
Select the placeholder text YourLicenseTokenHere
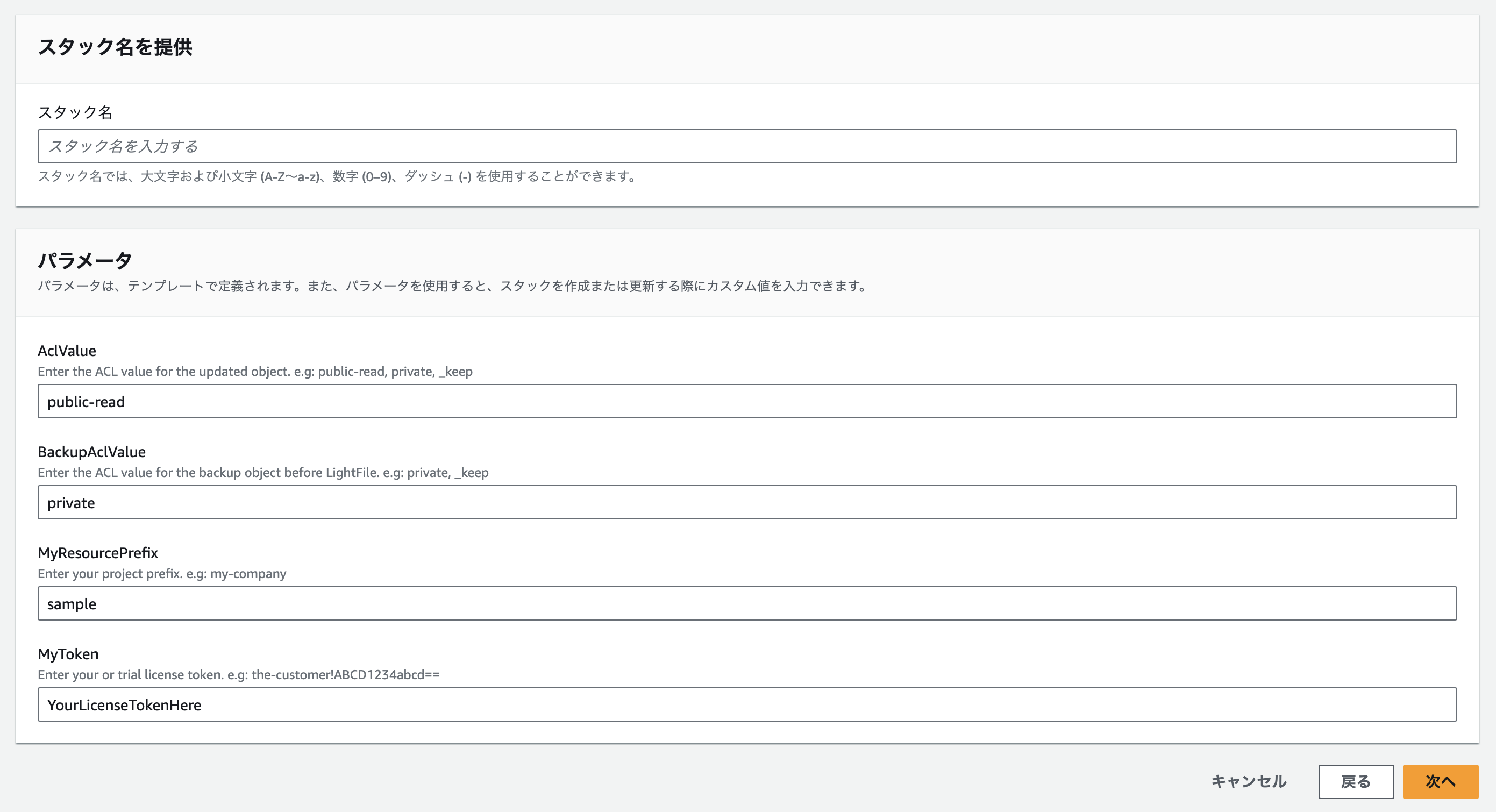[124, 704]
